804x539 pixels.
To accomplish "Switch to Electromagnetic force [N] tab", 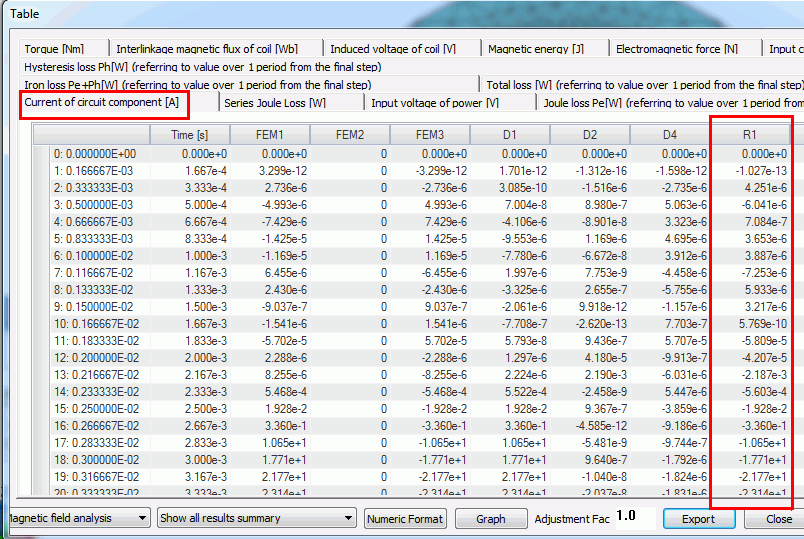I will (x=676, y=48).
